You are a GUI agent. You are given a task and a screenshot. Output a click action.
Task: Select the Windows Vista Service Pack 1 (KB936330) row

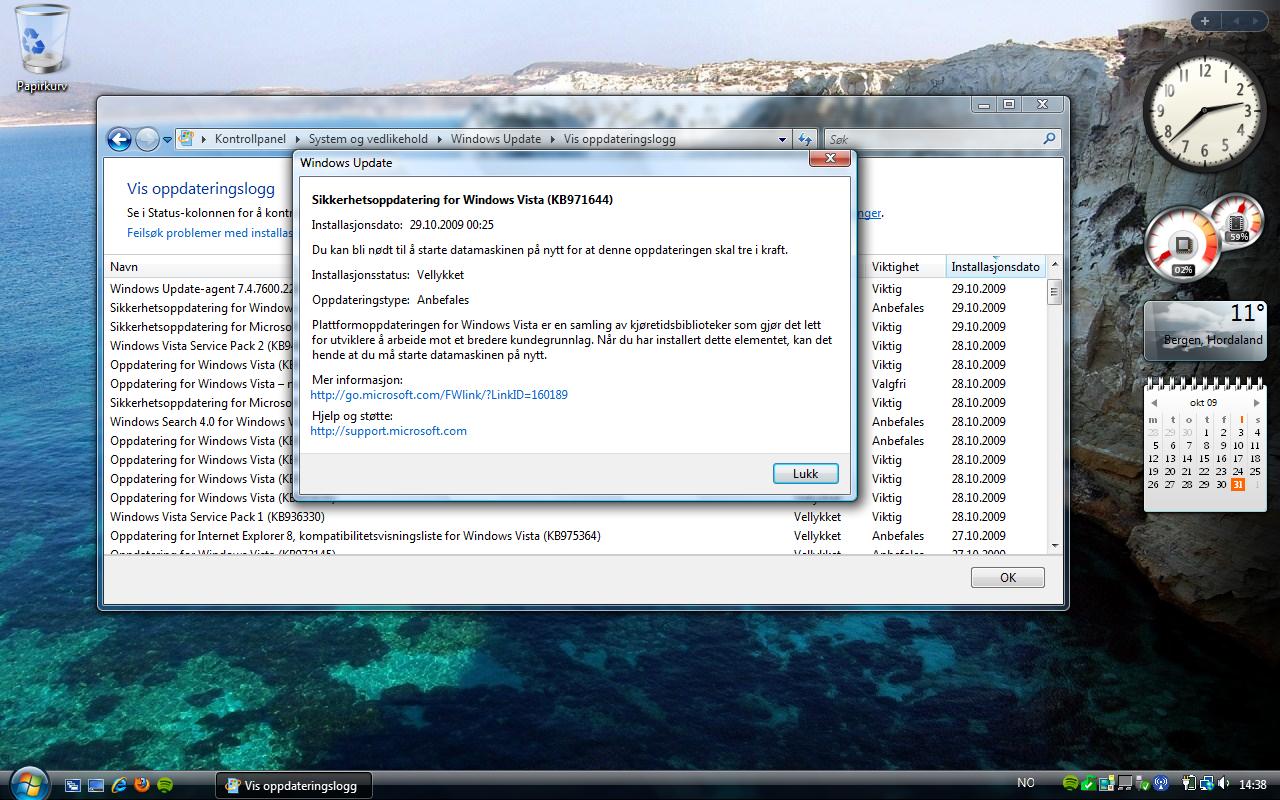coord(576,517)
